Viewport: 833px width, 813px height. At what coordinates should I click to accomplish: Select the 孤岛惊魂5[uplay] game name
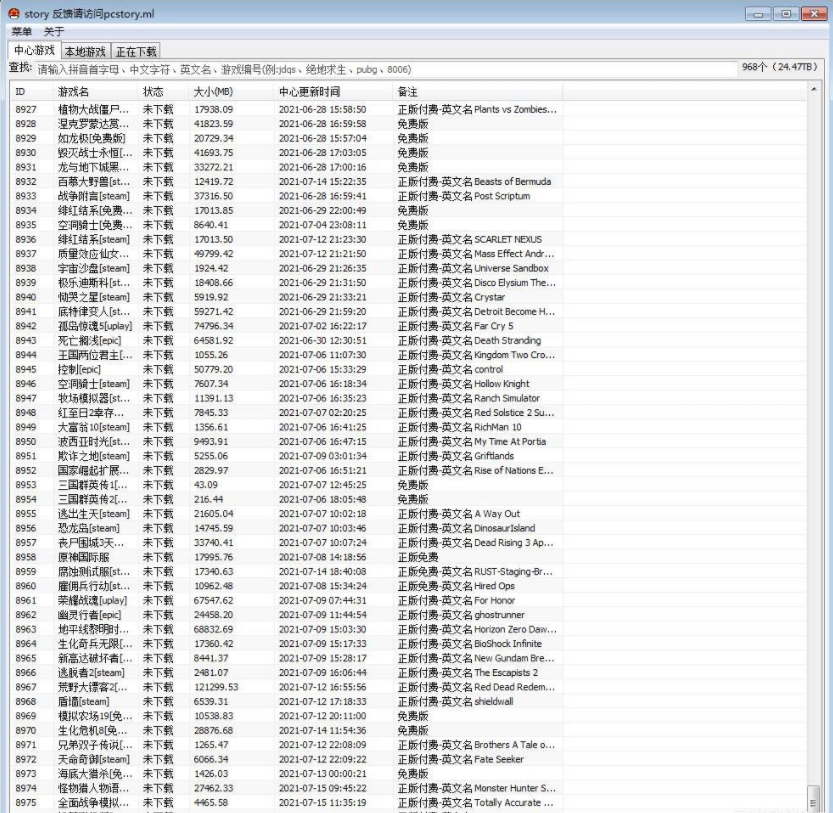(95, 326)
